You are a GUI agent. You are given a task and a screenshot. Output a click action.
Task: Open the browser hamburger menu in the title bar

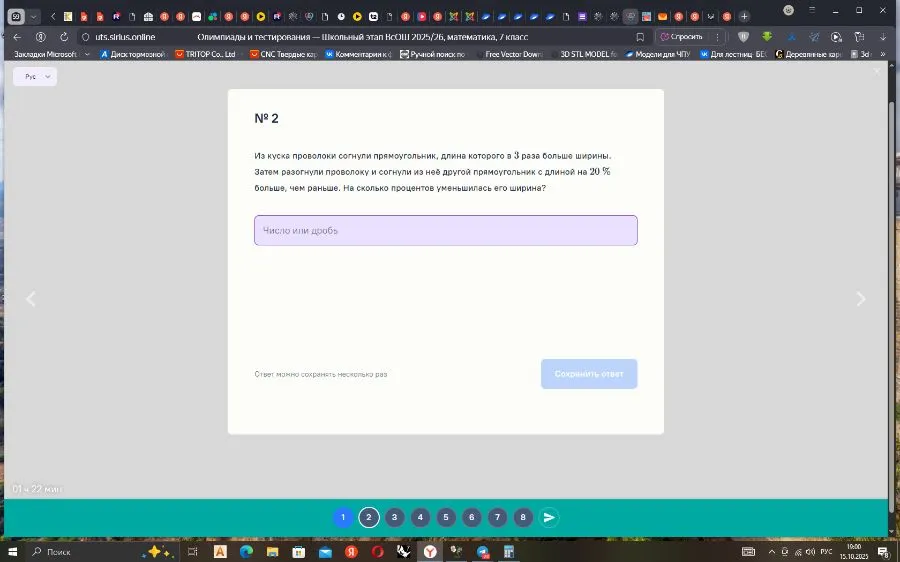812,10
